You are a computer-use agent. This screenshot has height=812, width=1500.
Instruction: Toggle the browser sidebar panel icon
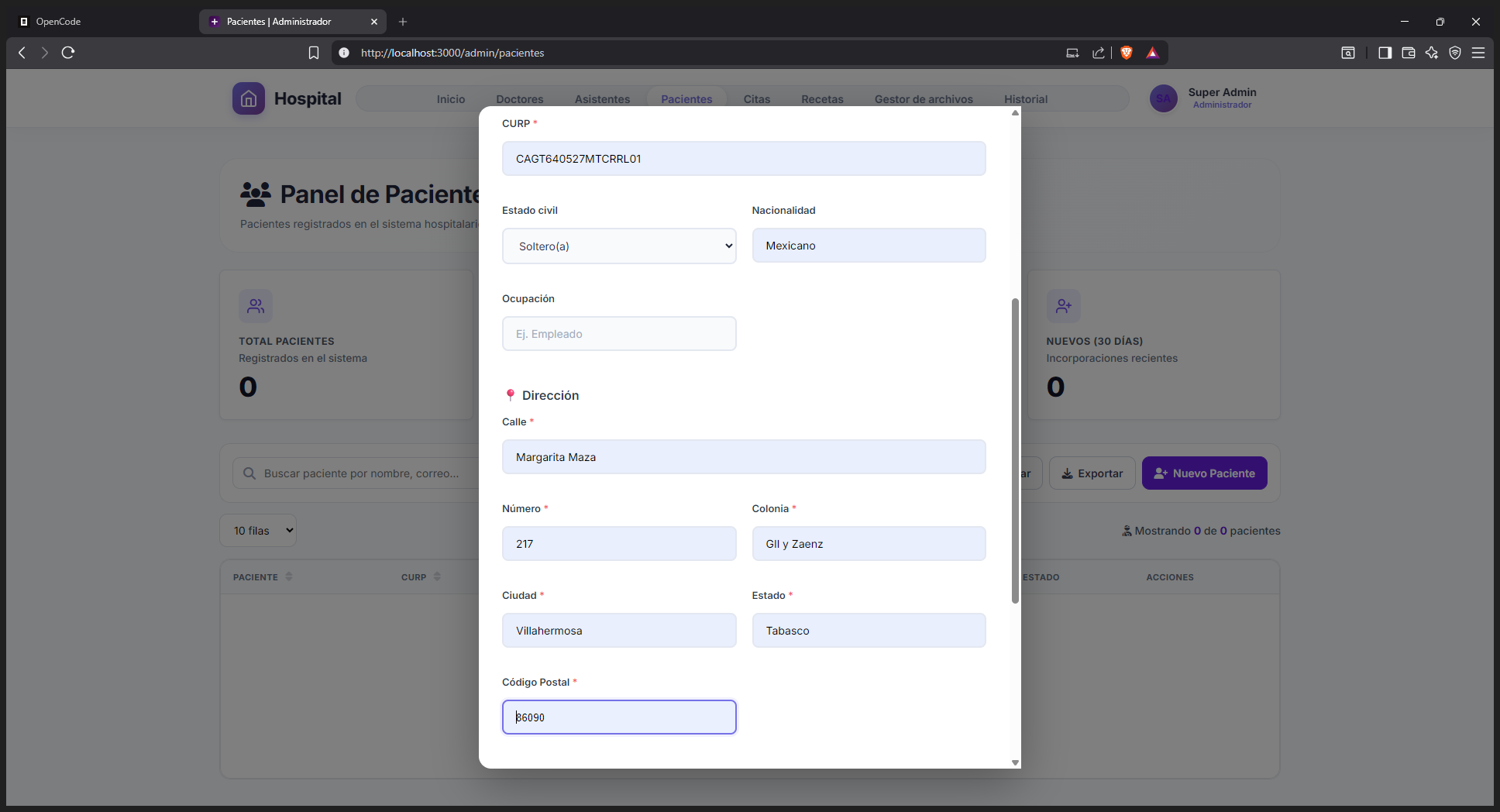(x=1385, y=53)
